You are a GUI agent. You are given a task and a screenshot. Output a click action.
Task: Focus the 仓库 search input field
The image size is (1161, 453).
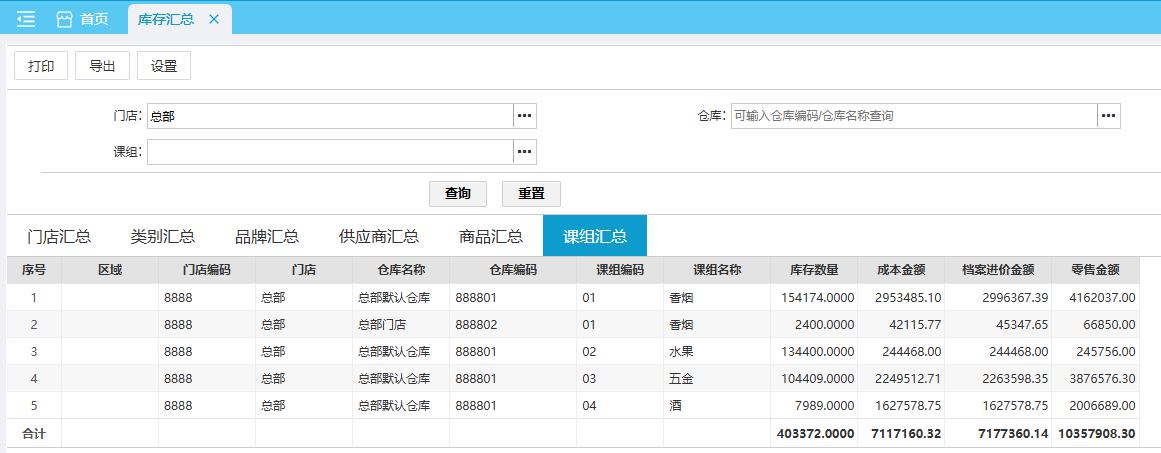pos(913,116)
